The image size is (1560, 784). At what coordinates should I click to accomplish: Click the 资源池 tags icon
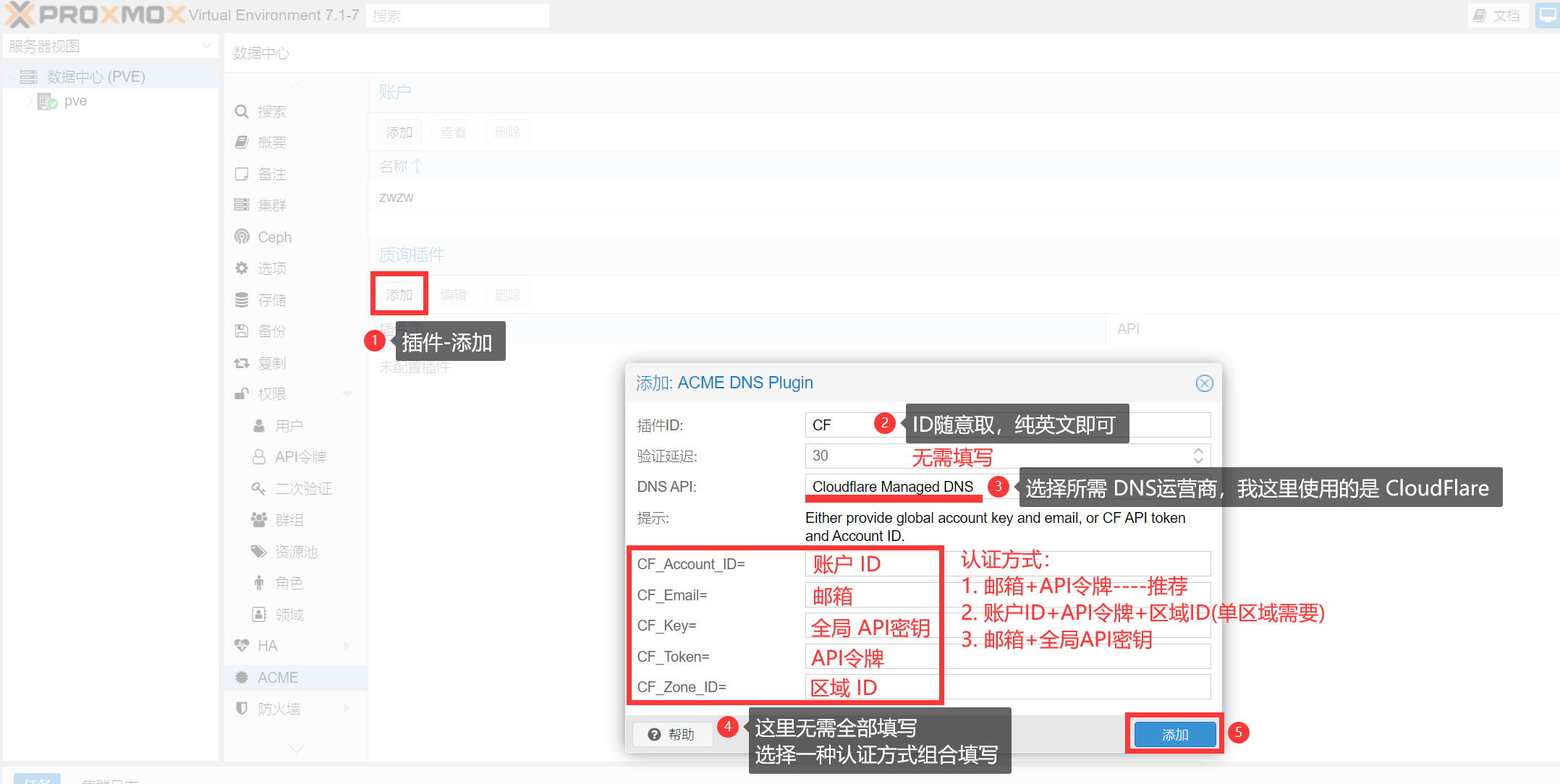pos(259,552)
